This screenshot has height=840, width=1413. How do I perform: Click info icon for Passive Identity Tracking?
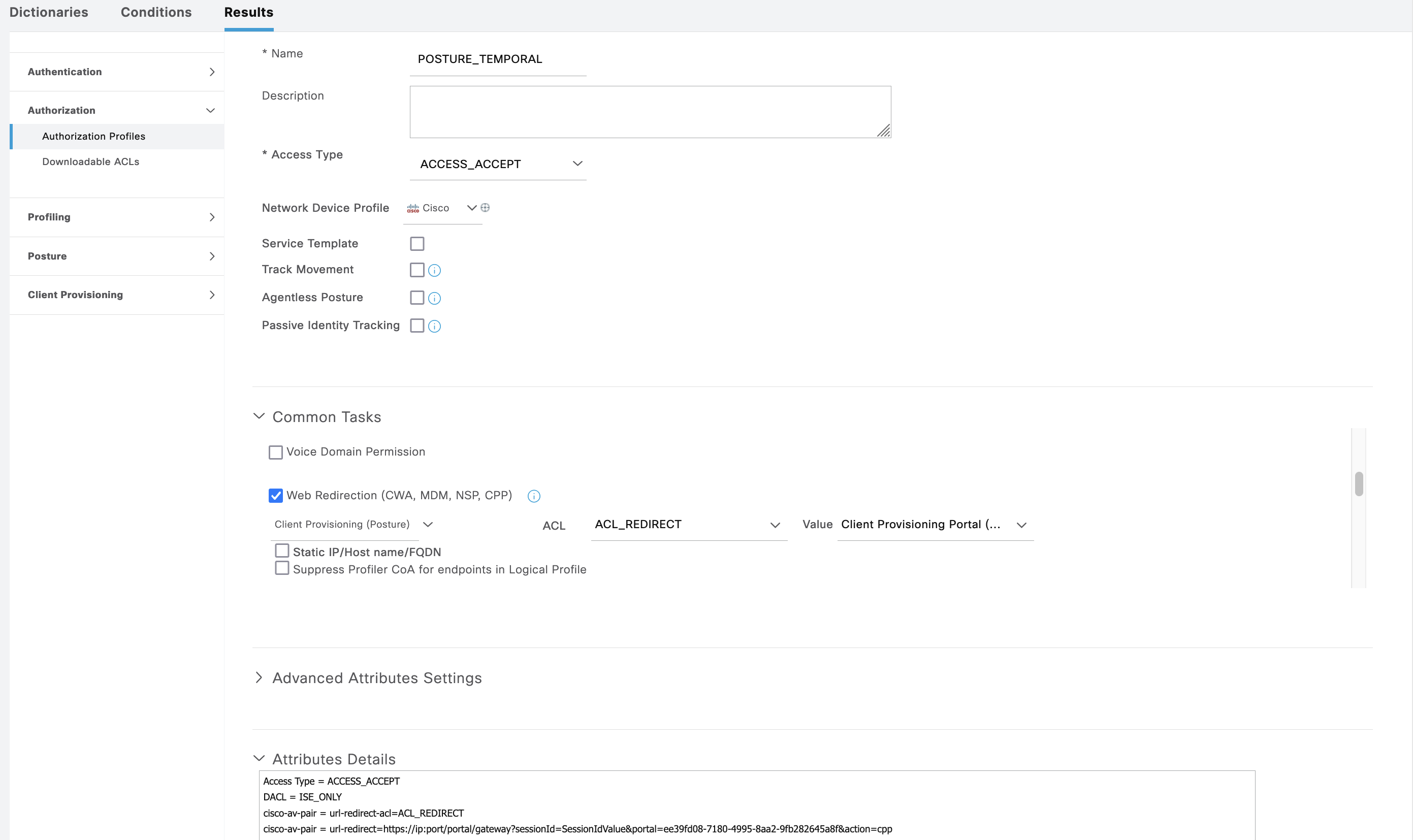tap(434, 326)
